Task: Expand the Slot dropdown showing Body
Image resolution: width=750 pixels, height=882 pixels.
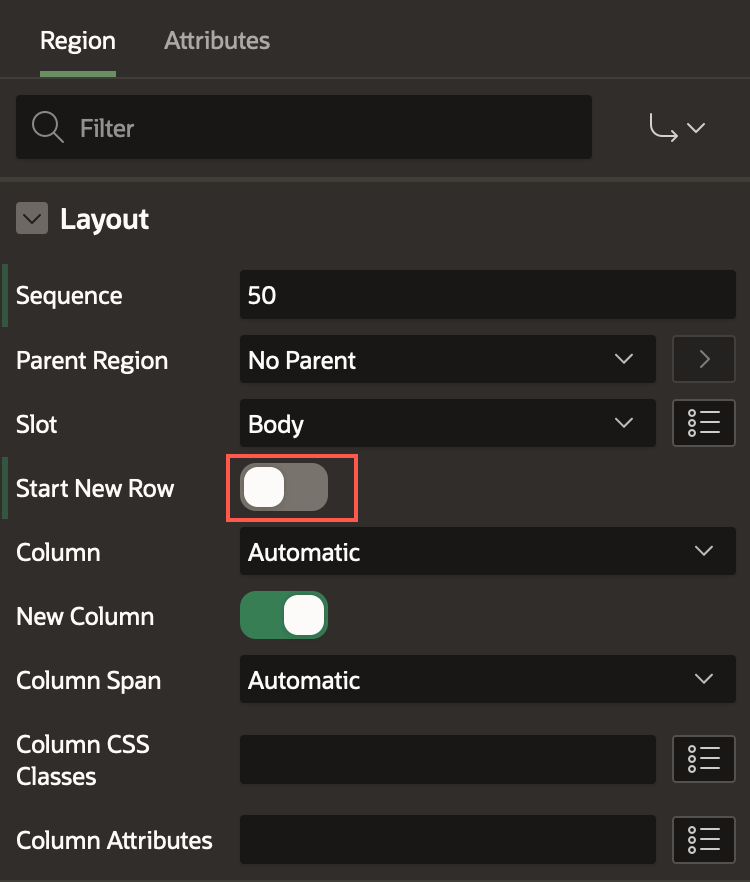Action: tap(447, 423)
